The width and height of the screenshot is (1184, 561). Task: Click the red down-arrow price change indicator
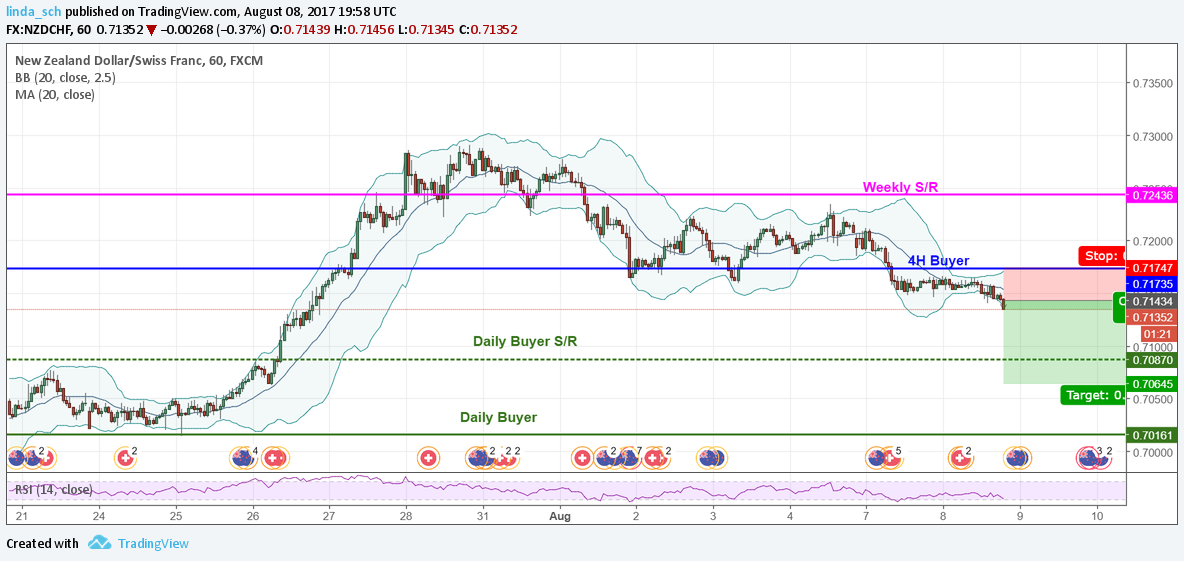[x=151, y=30]
